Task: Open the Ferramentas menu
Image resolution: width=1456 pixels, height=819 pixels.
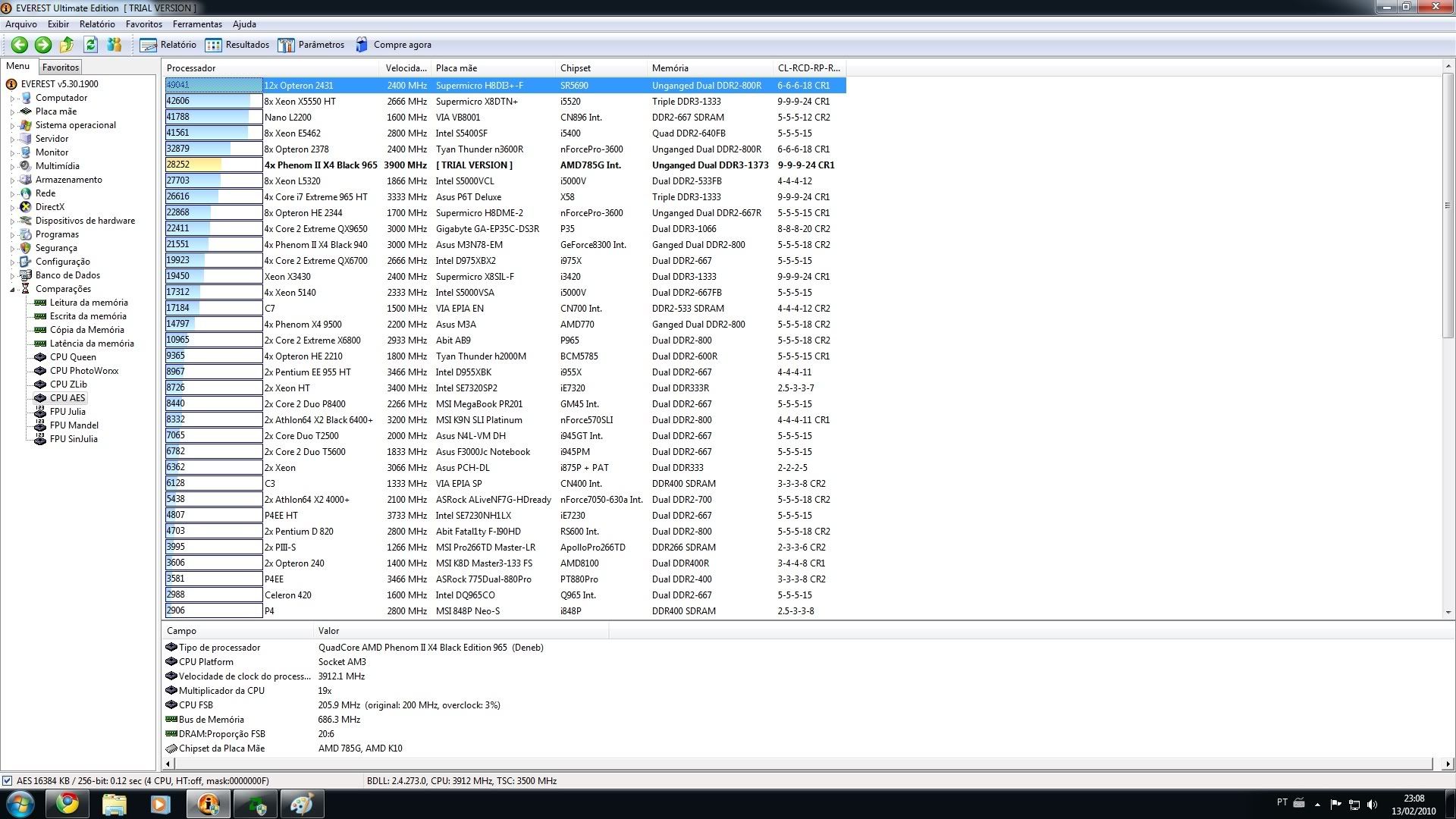Action: (197, 24)
